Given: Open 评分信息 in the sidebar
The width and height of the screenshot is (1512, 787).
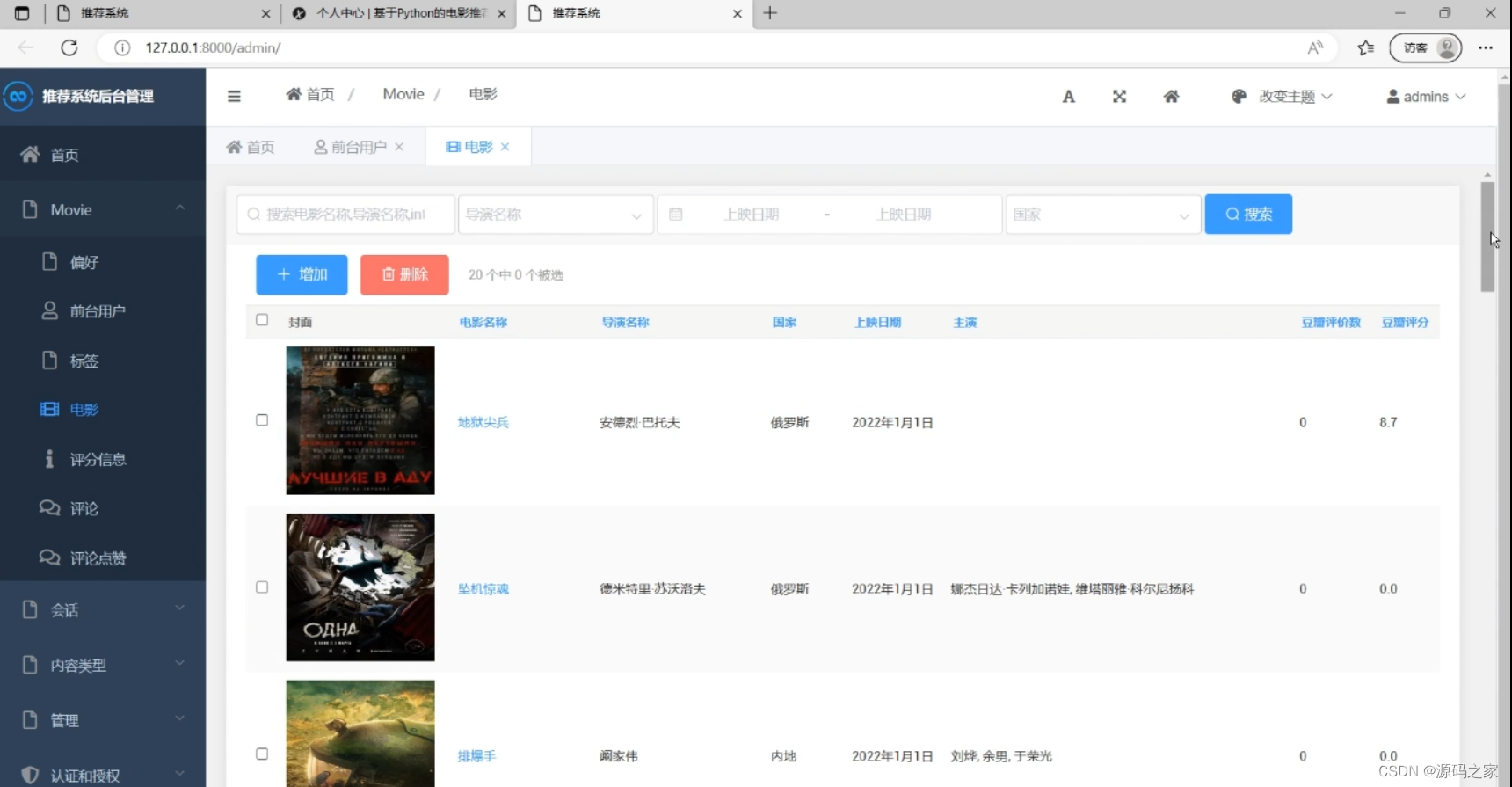Looking at the screenshot, I should [98, 459].
